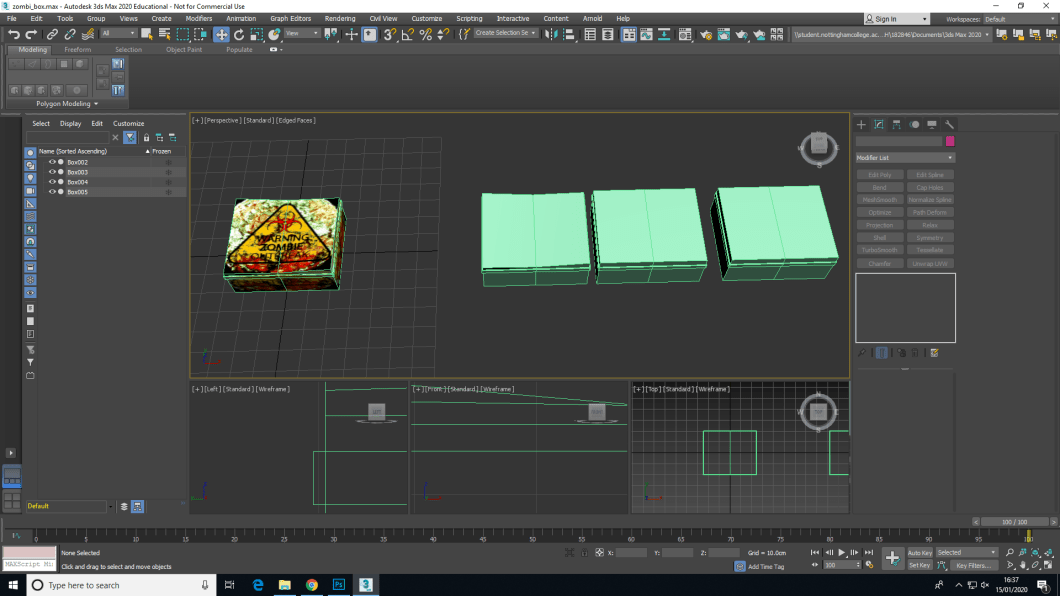Image resolution: width=1060 pixels, height=596 pixels.
Task: Open the Rendered Frame Window icon
Action: coord(723,34)
